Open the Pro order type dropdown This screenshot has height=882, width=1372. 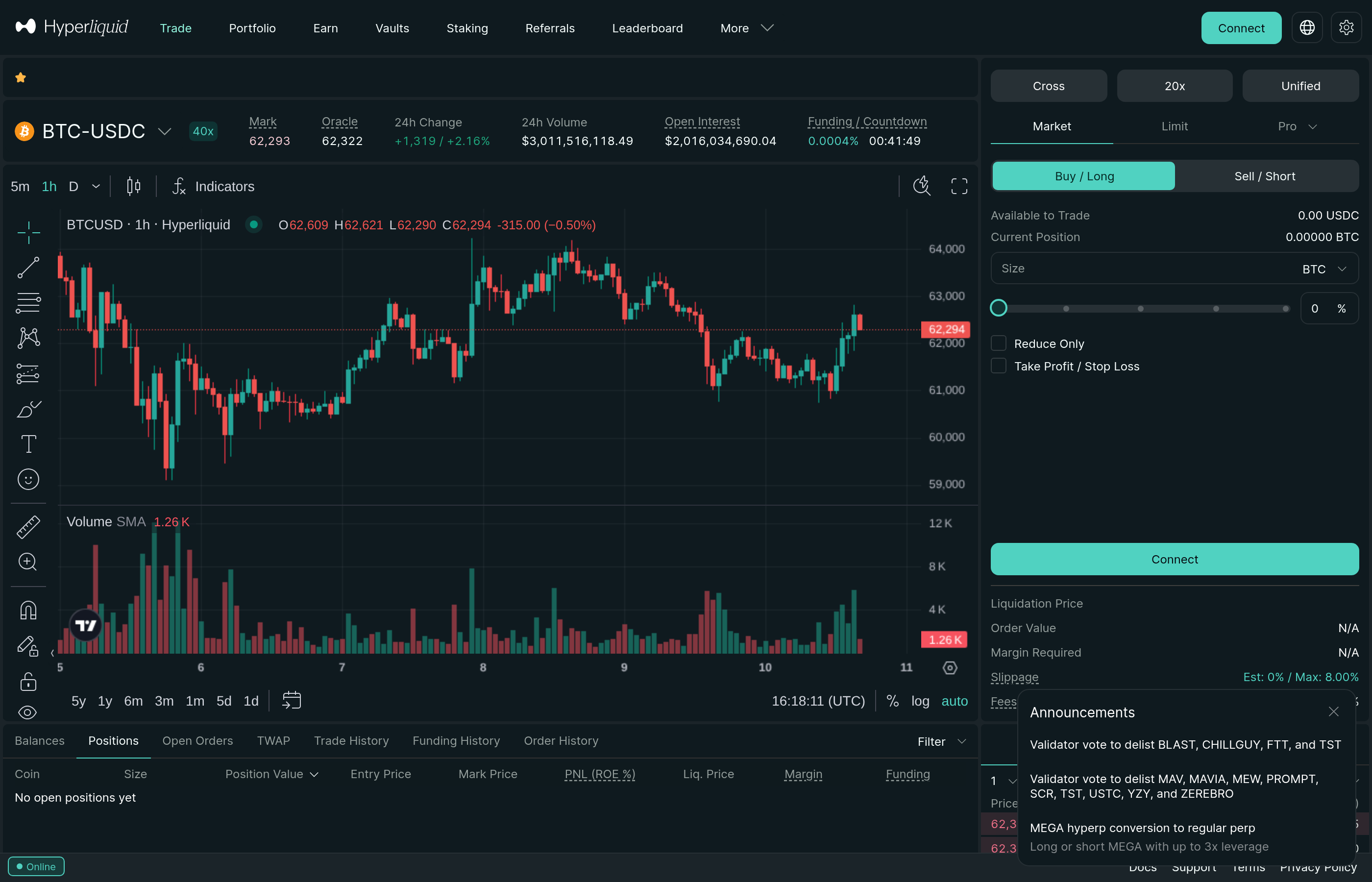click(1297, 126)
